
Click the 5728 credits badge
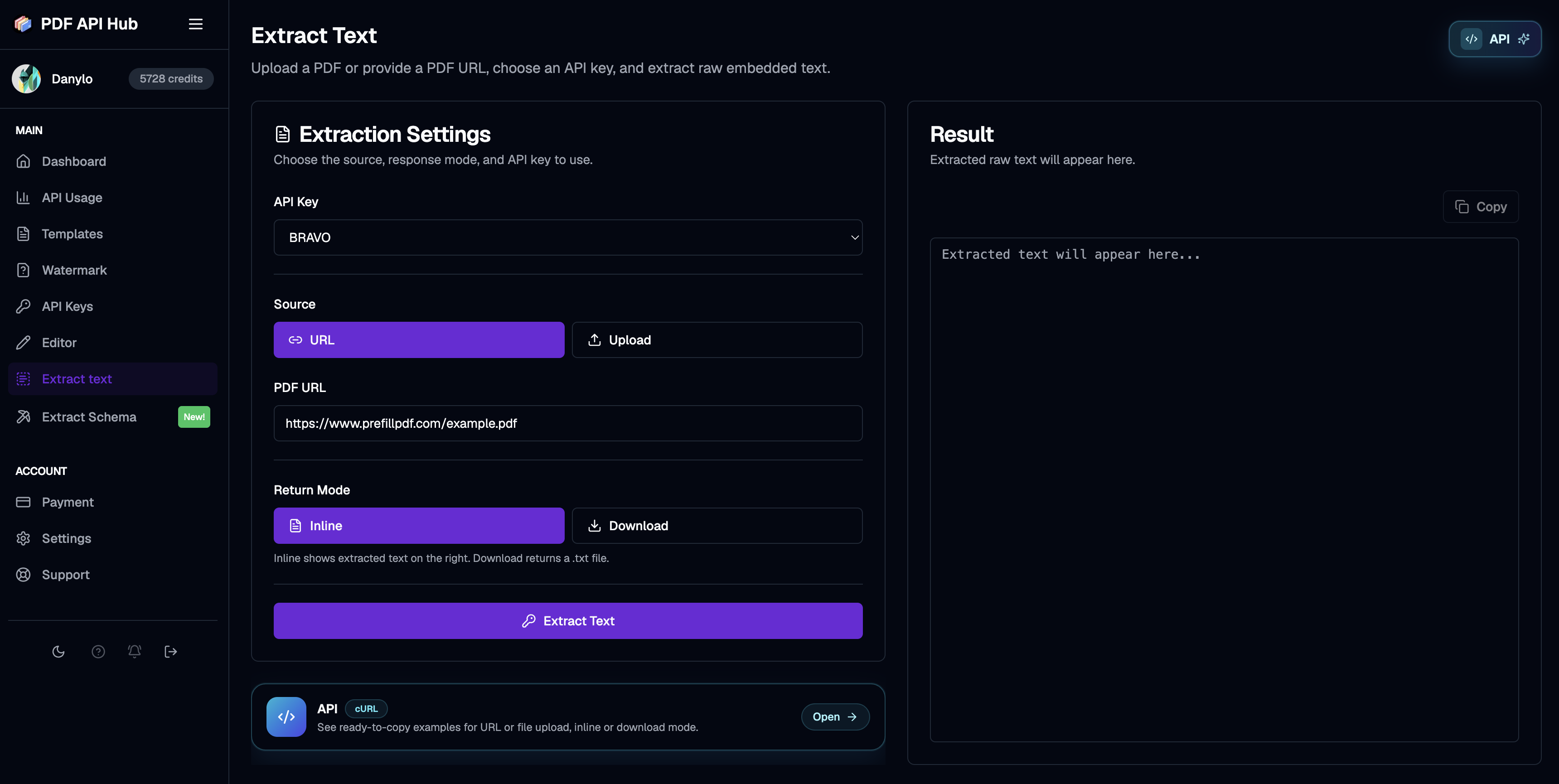(171, 79)
